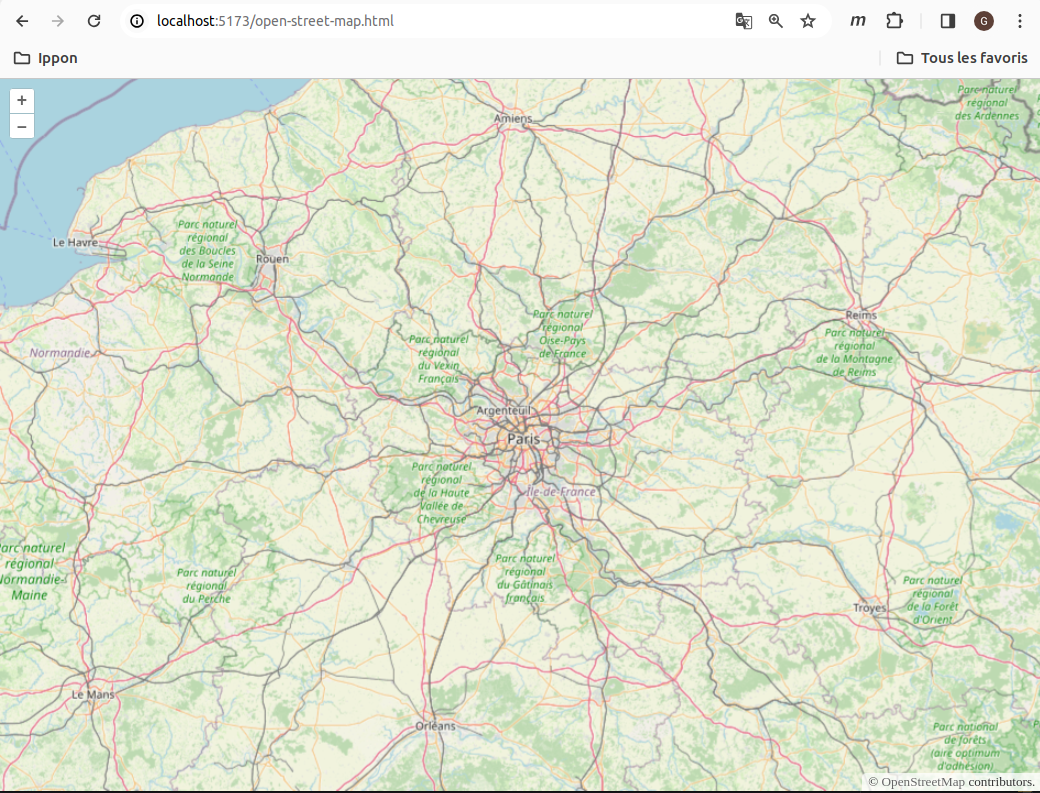This screenshot has height=793, width=1040.
Task: Zoom in with the map "+" button
Action: click(21, 100)
